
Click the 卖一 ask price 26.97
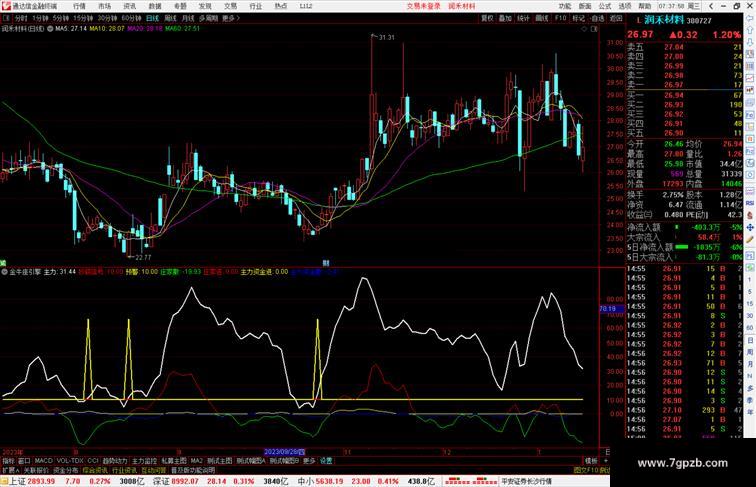click(674, 85)
